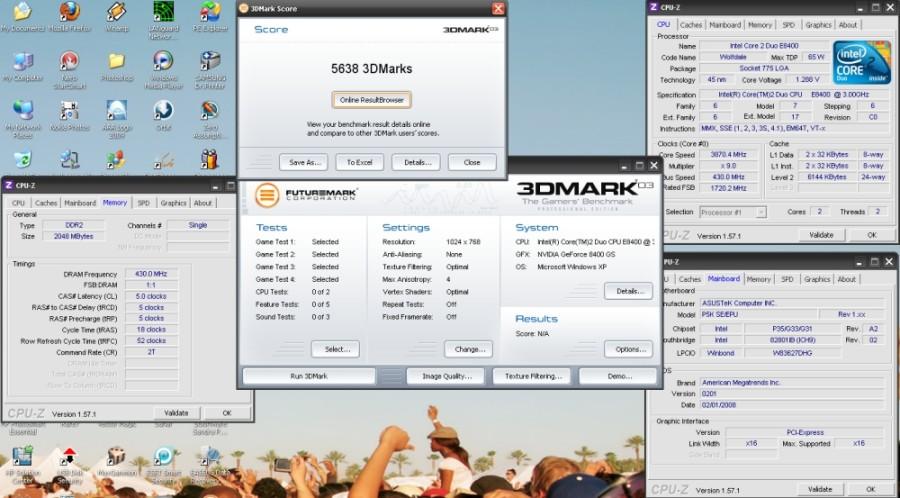Open the Processor #1 selection dropdown

point(733,212)
